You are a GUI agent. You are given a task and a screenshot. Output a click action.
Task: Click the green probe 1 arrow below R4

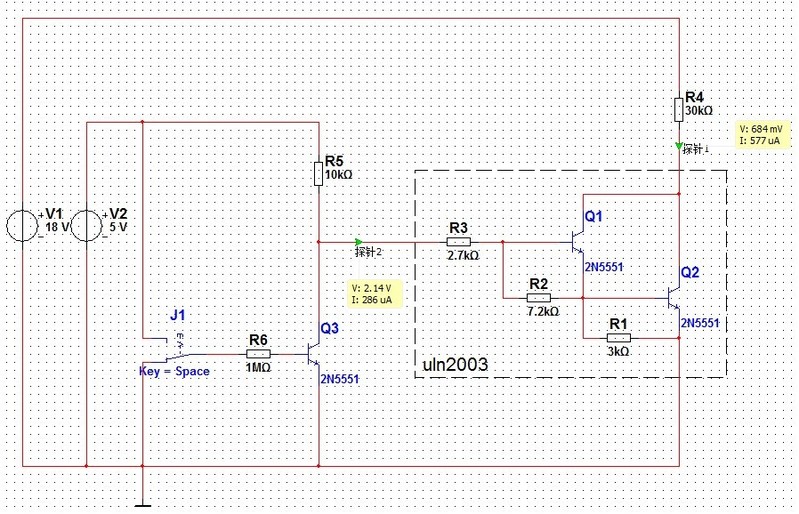pos(679,146)
